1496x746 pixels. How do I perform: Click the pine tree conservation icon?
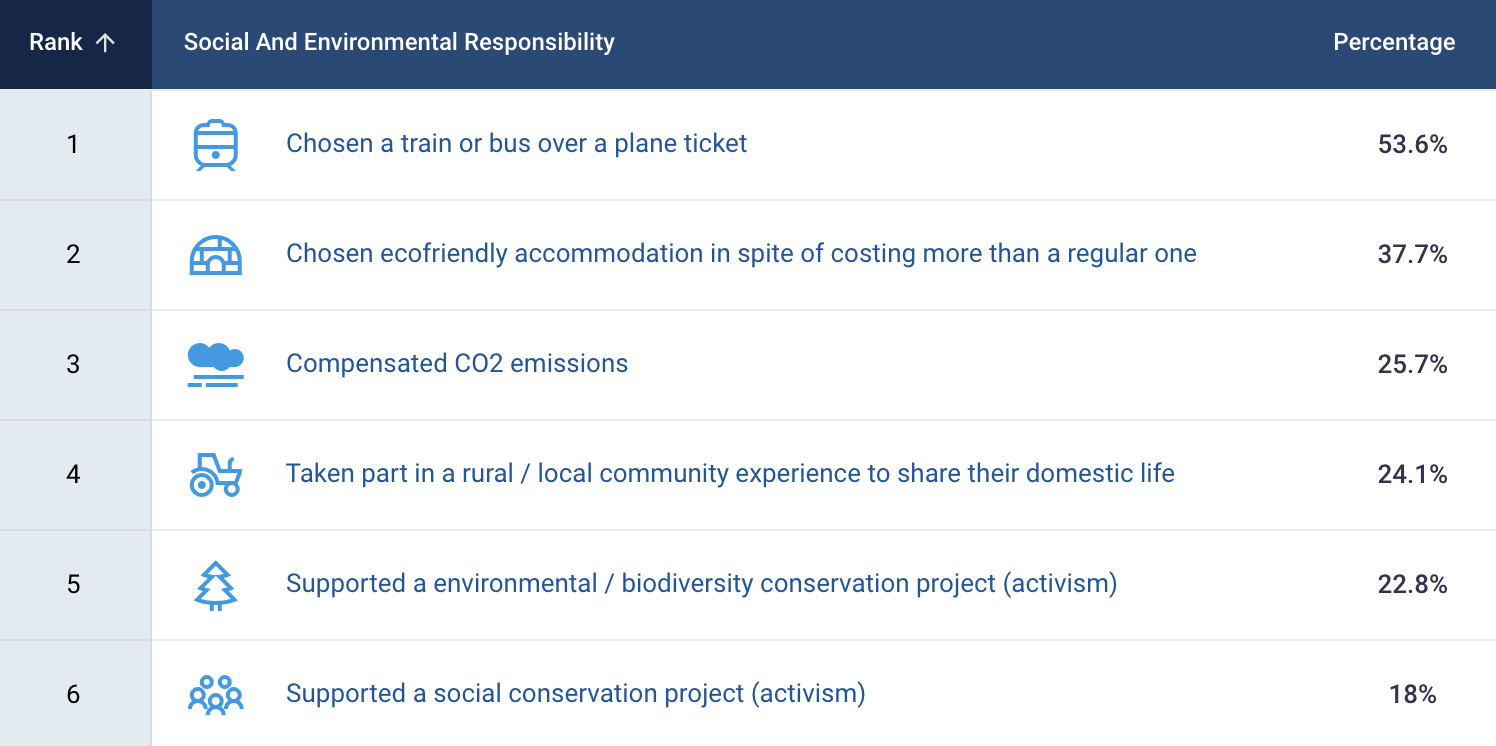tap(216, 585)
